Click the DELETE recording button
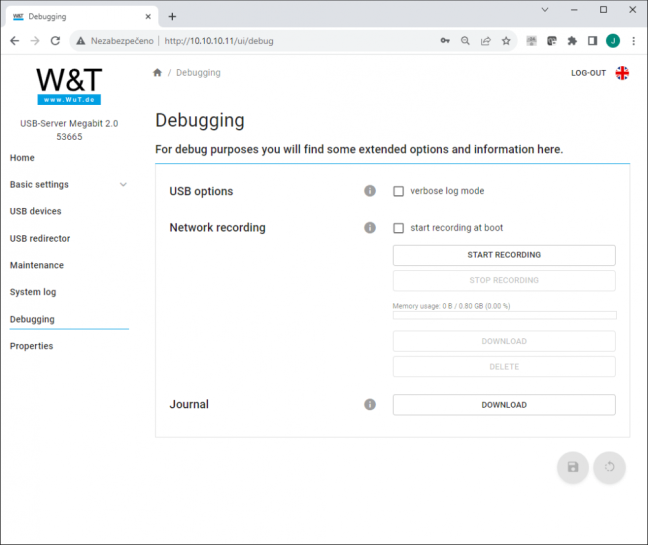 point(504,367)
